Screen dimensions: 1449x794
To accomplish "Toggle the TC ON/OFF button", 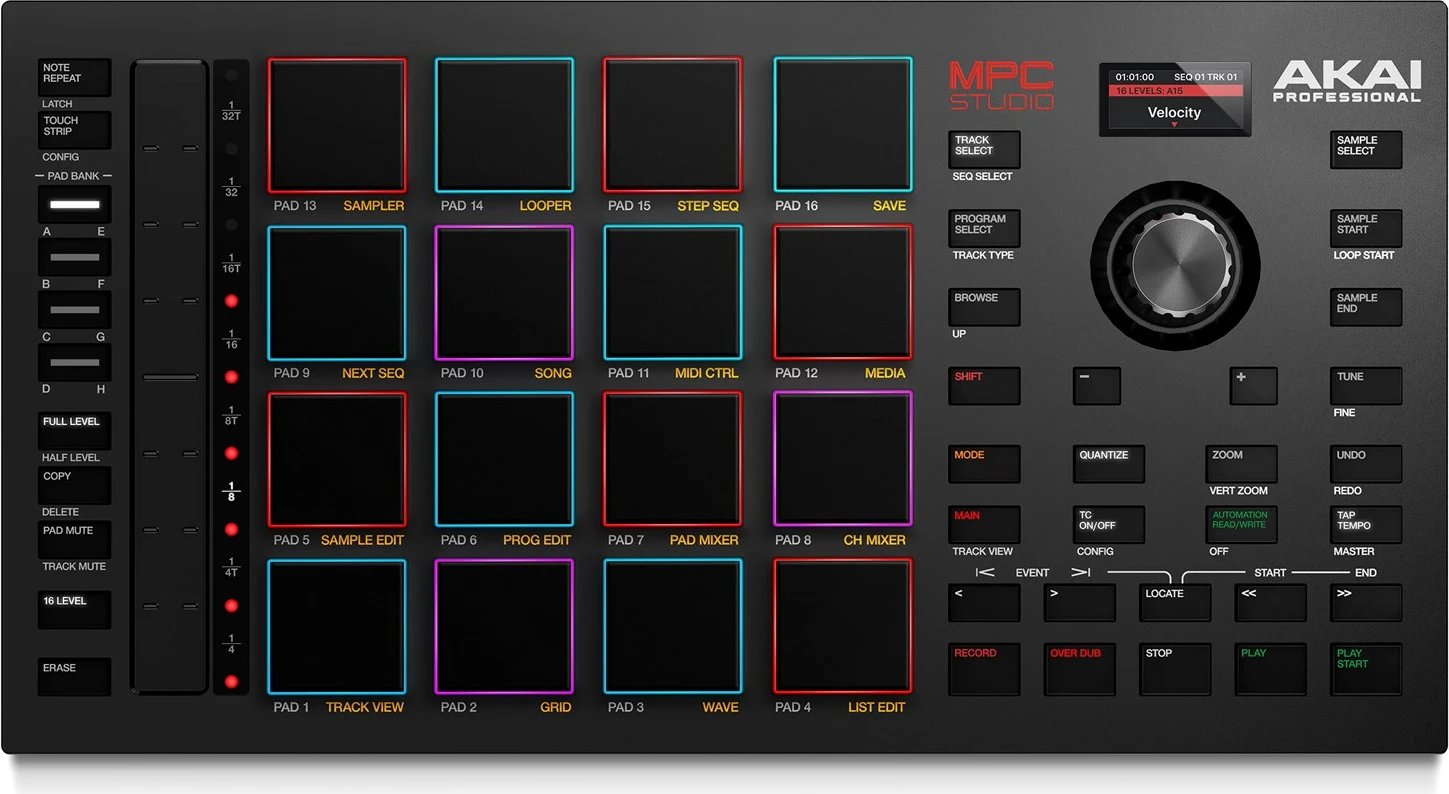I will 1109,525.
